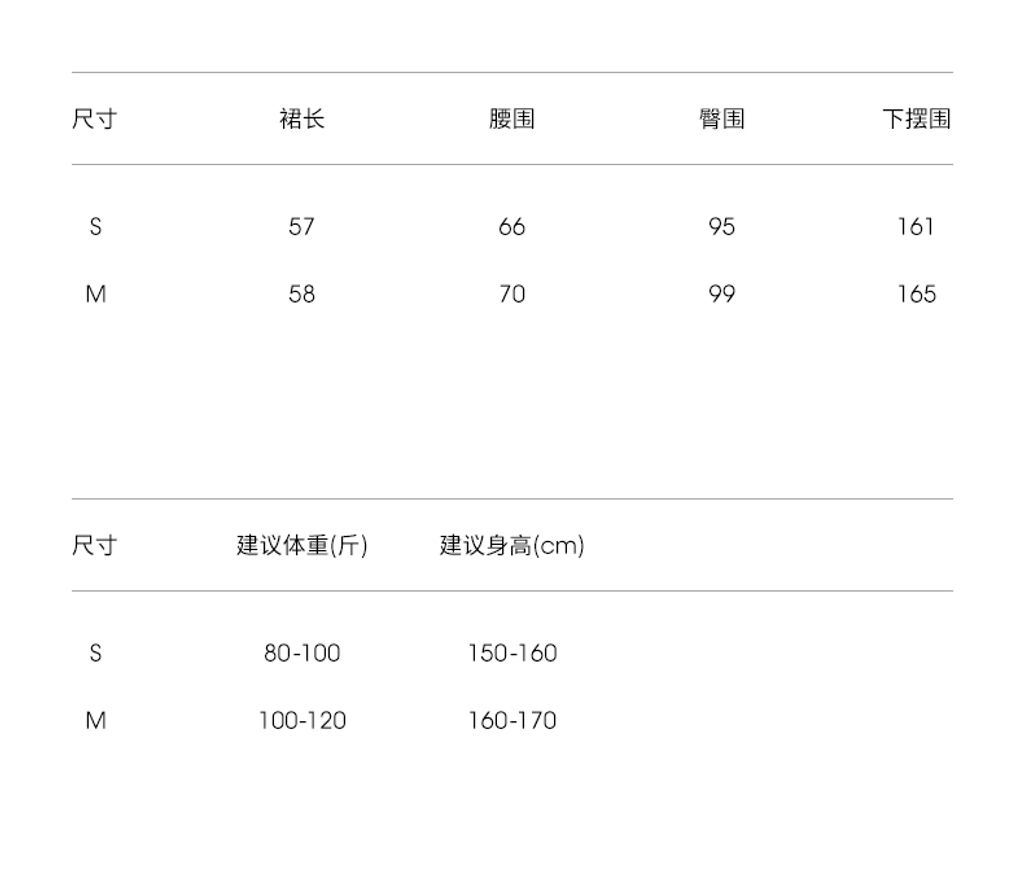Click the S label in the 裙长 table

(95, 227)
